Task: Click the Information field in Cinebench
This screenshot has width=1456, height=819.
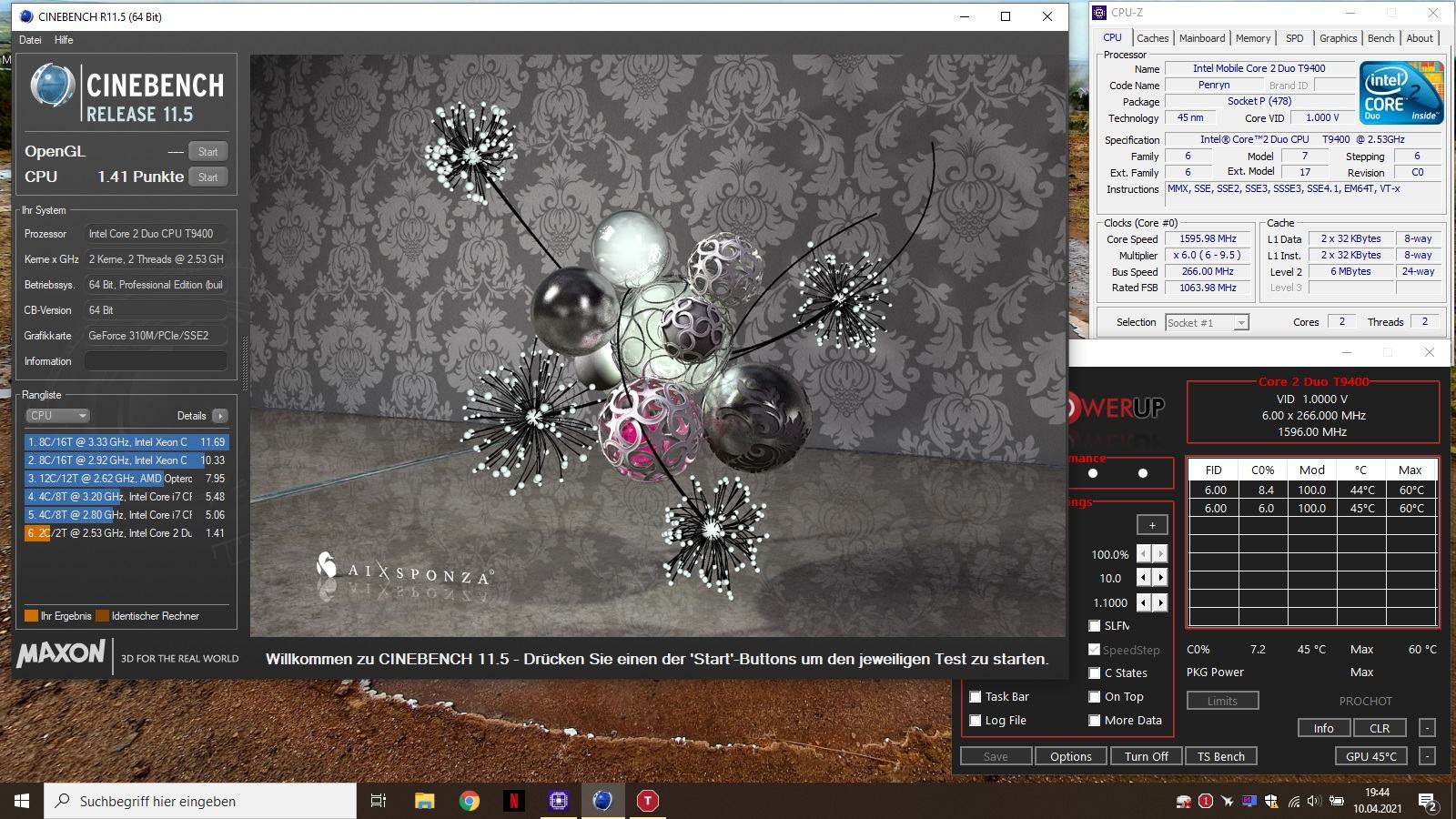Action: pos(156,361)
